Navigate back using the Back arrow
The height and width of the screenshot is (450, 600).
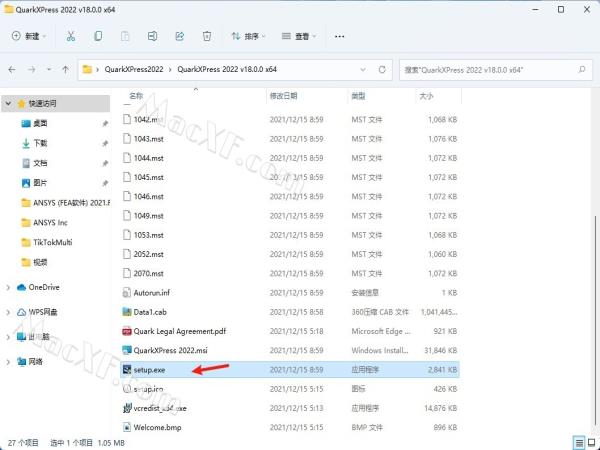coord(13,70)
